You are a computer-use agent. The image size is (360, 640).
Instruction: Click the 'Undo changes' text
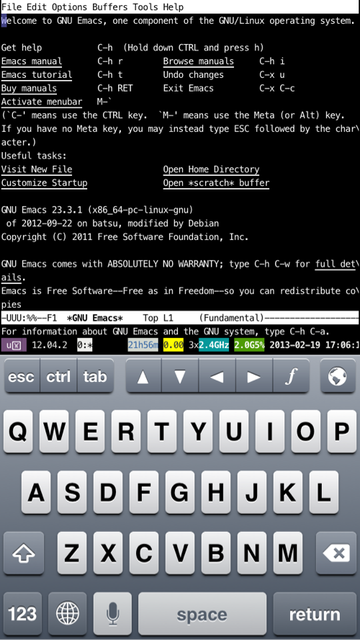[x=193, y=75]
